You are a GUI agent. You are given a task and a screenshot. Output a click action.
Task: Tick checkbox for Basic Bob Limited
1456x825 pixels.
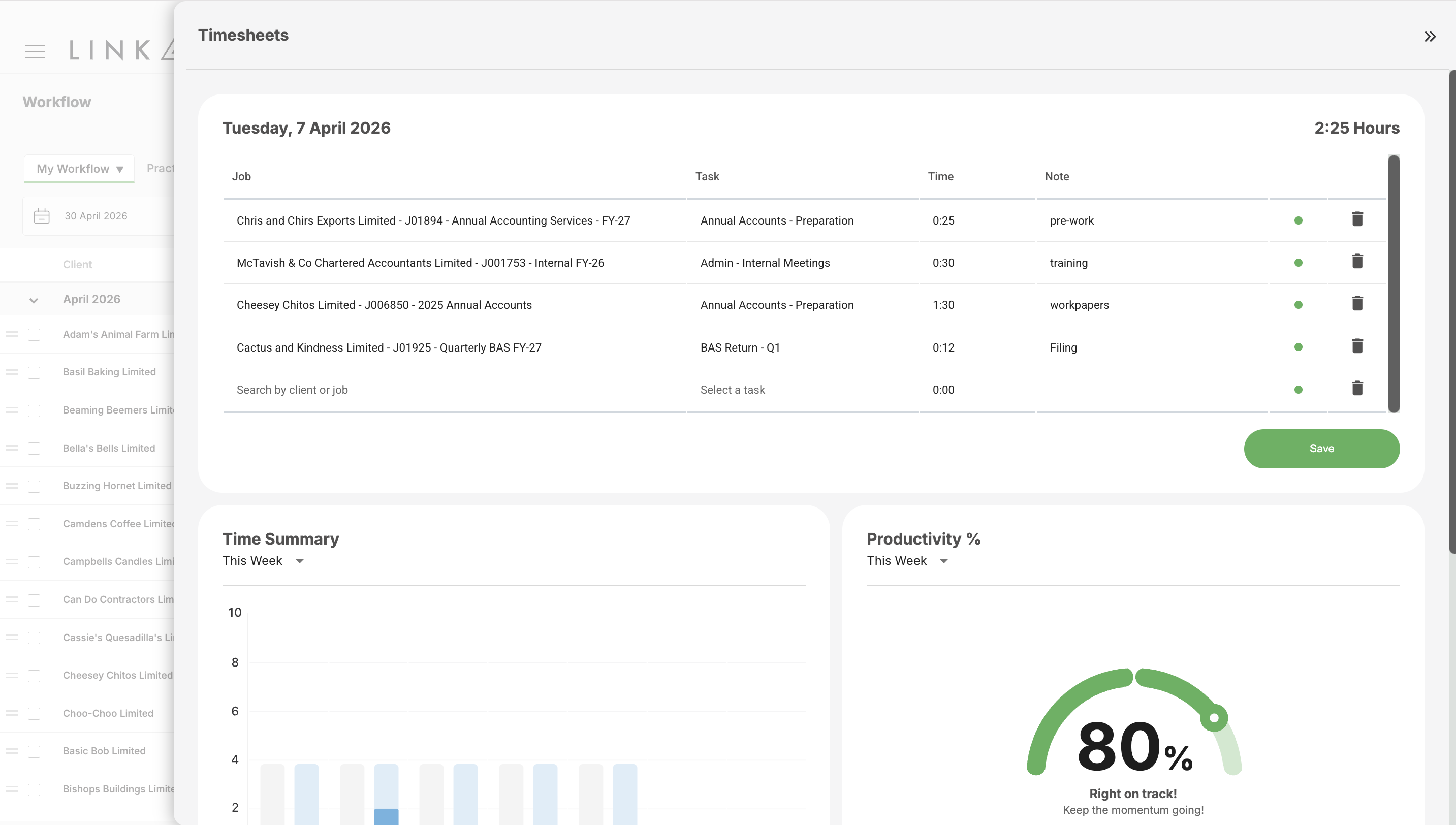pyautogui.click(x=34, y=752)
